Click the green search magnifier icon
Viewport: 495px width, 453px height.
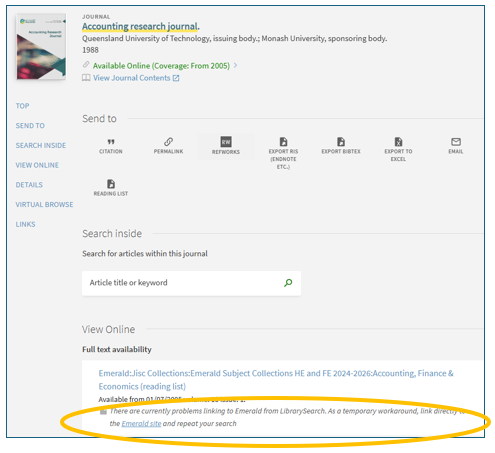coord(288,283)
